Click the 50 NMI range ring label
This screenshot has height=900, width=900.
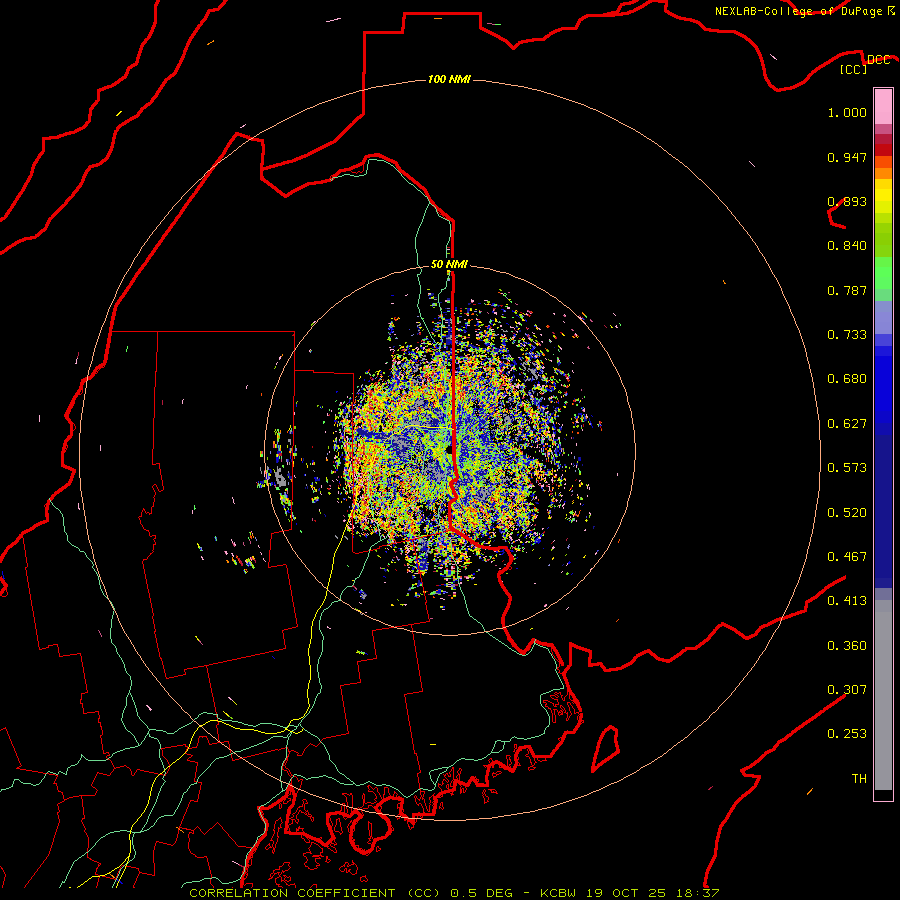click(449, 264)
